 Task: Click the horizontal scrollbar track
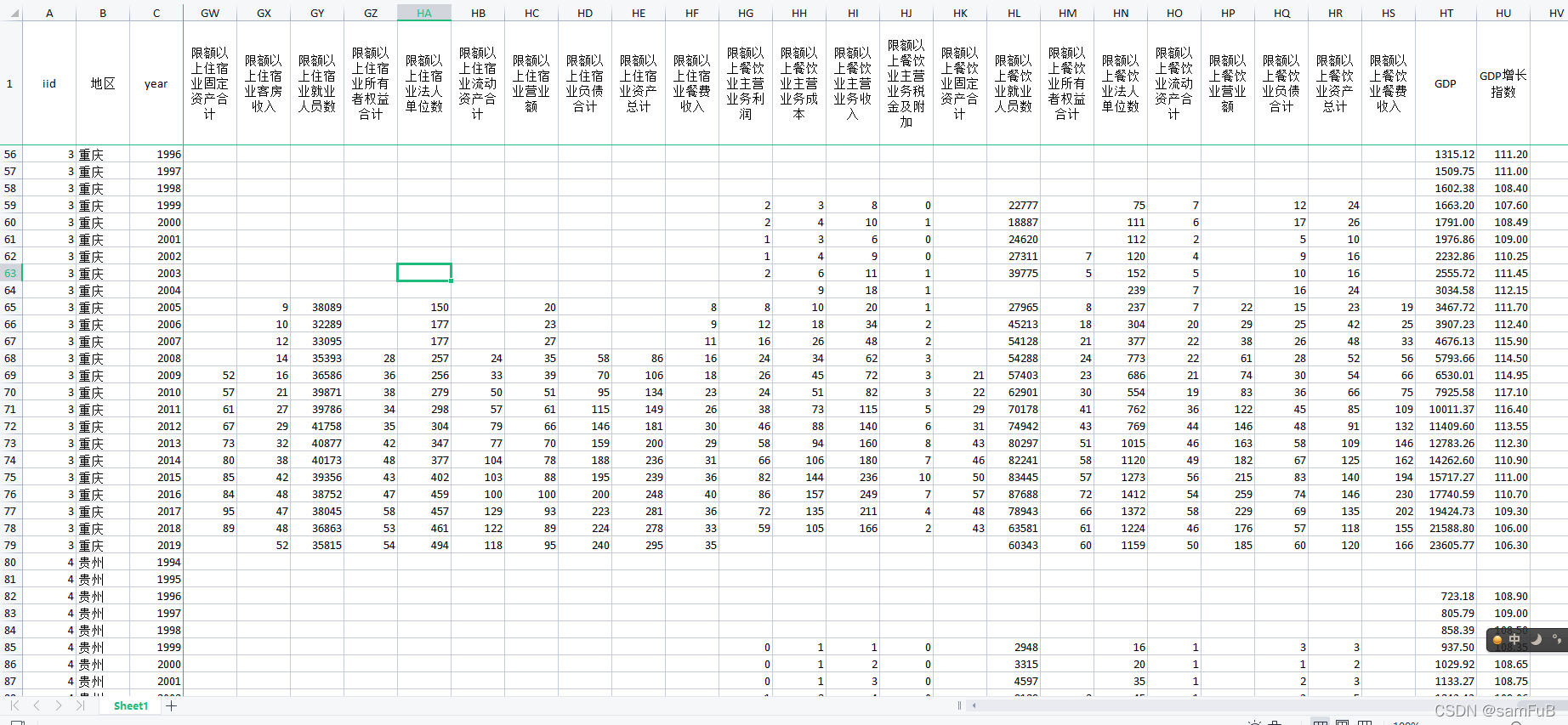pos(1267,705)
